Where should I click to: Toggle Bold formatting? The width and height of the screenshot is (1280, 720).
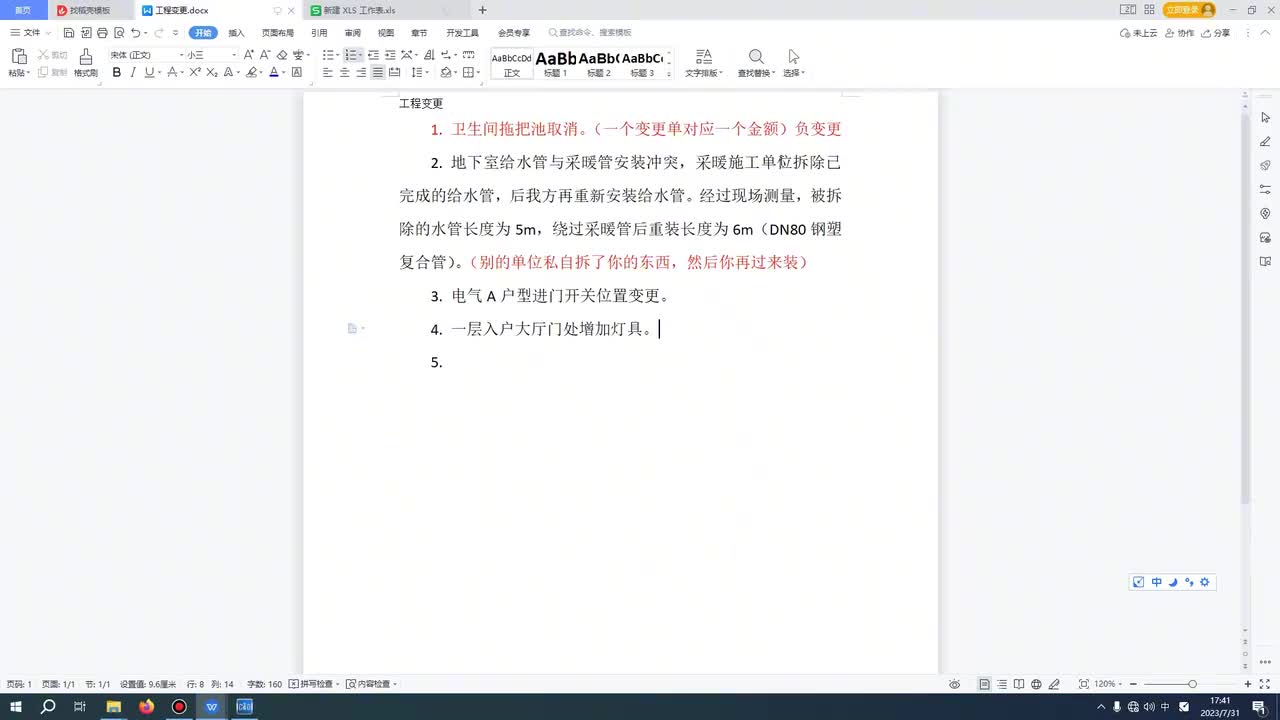click(117, 73)
